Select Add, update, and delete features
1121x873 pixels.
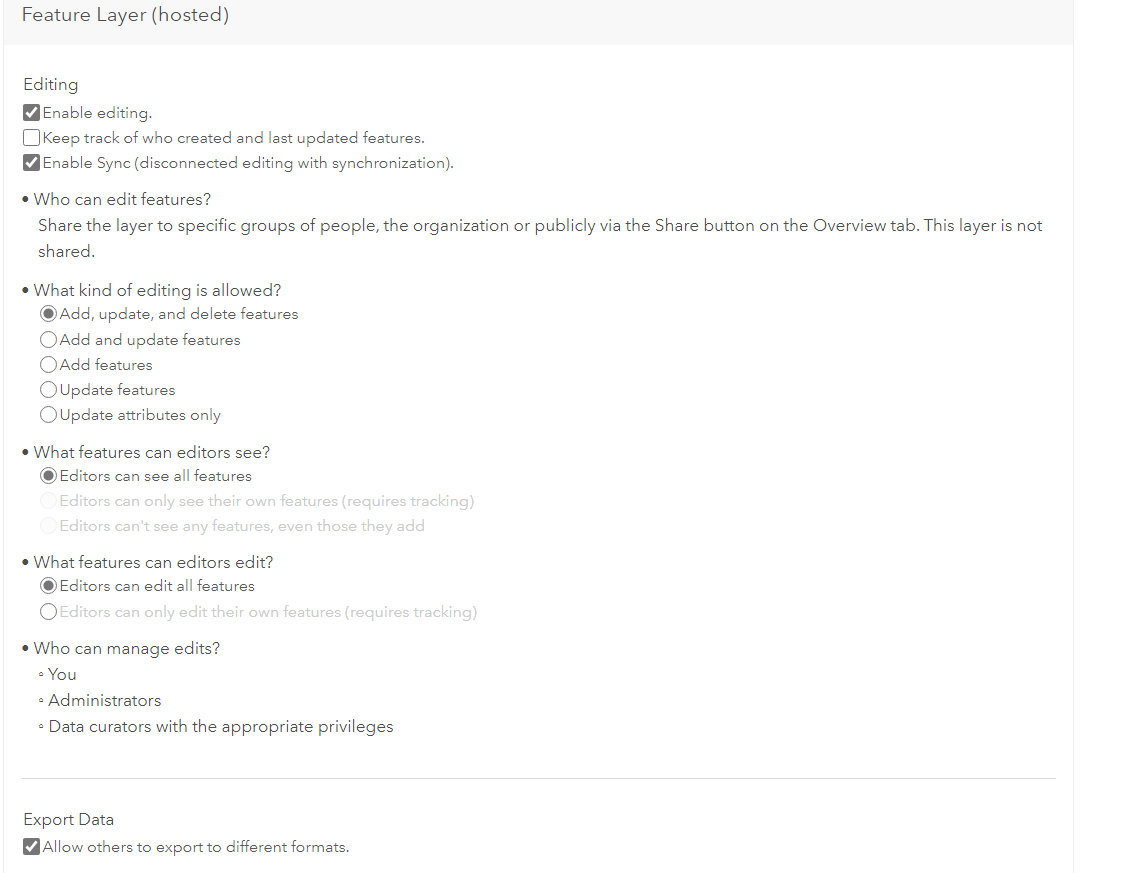pyautogui.click(x=48, y=314)
